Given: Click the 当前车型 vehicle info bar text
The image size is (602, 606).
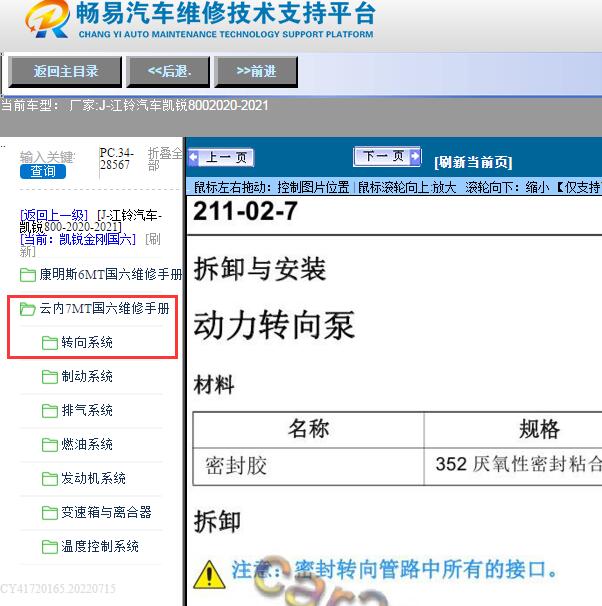Looking at the screenshot, I should pos(135,106).
